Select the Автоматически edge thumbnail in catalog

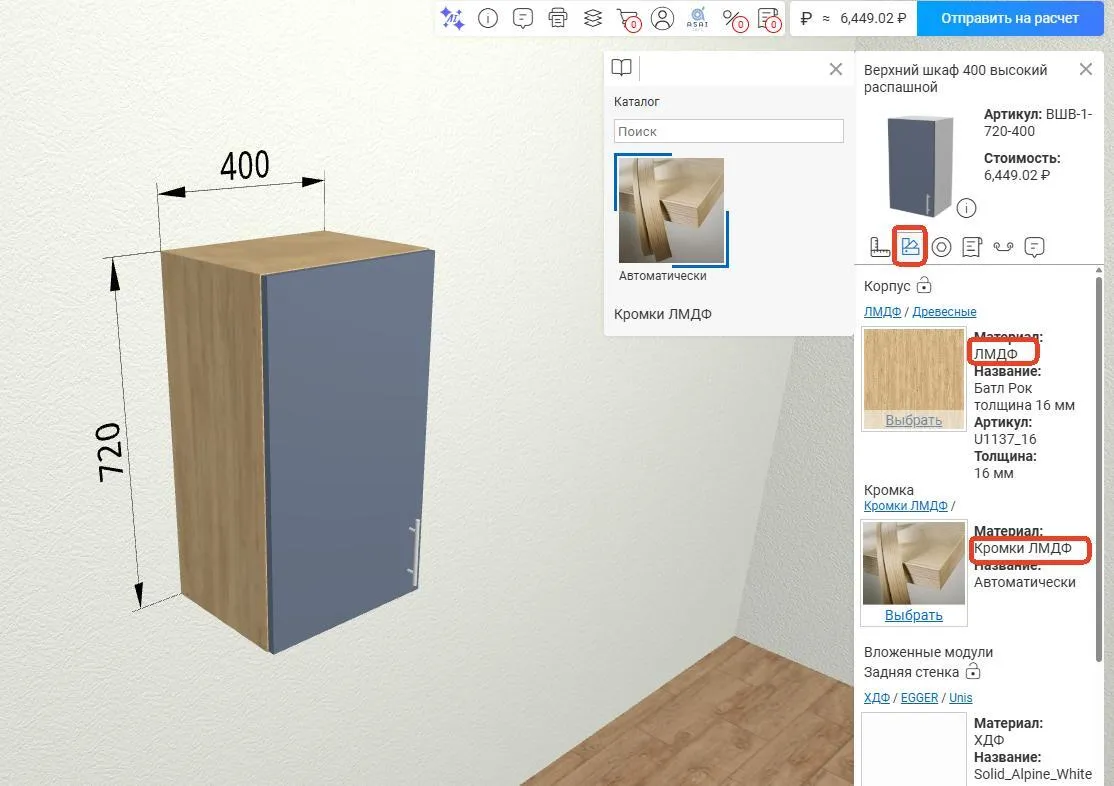(671, 210)
